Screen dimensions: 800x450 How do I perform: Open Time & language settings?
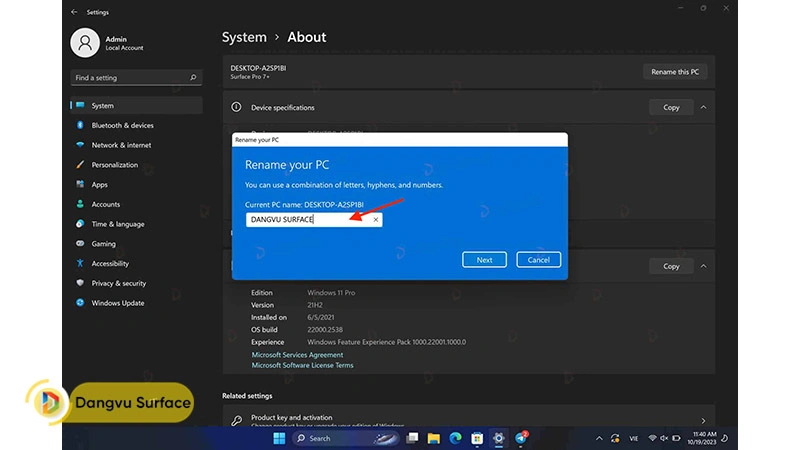click(x=136, y=224)
